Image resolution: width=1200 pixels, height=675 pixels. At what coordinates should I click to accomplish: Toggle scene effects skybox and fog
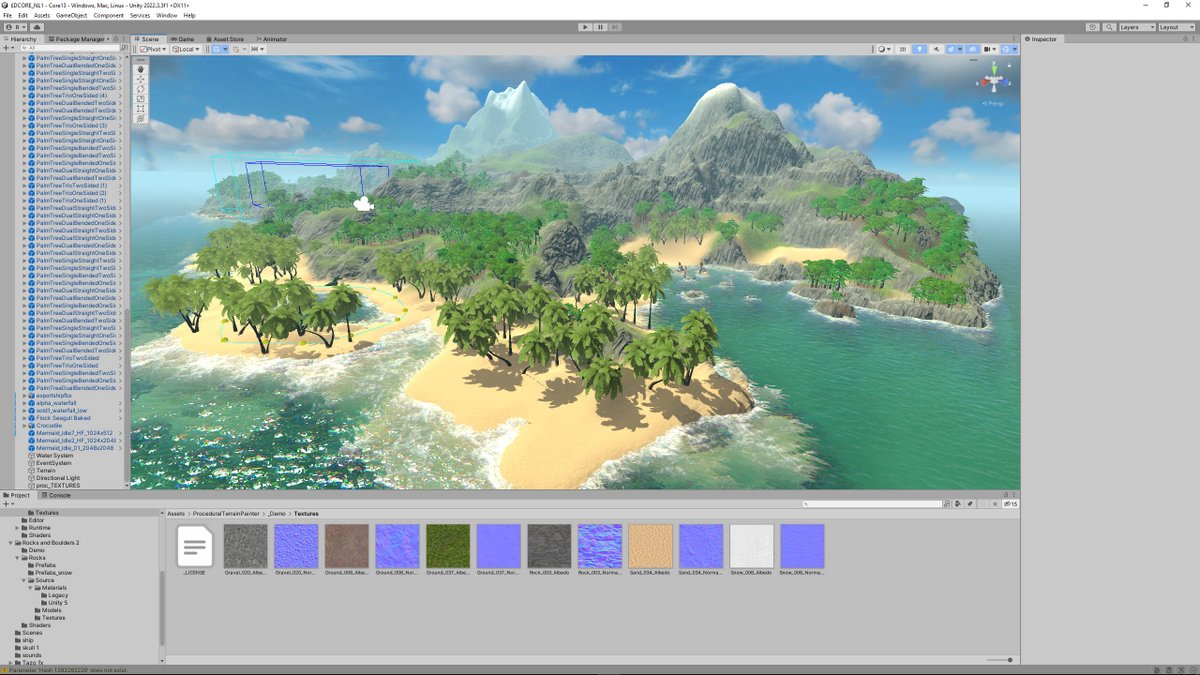[953, 49]
